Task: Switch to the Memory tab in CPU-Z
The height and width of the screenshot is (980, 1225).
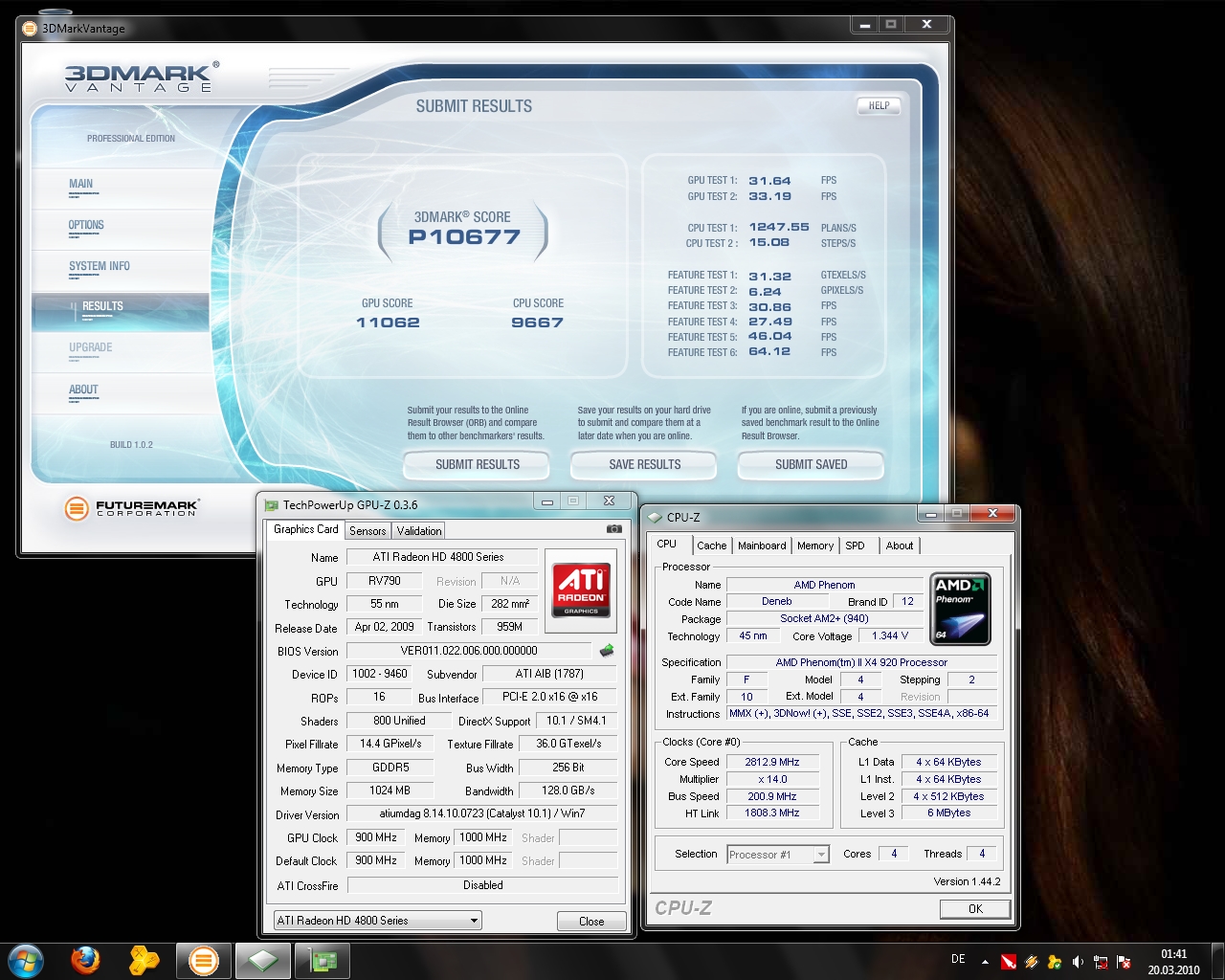Action: pyautogui.click(x=815, y=546)
